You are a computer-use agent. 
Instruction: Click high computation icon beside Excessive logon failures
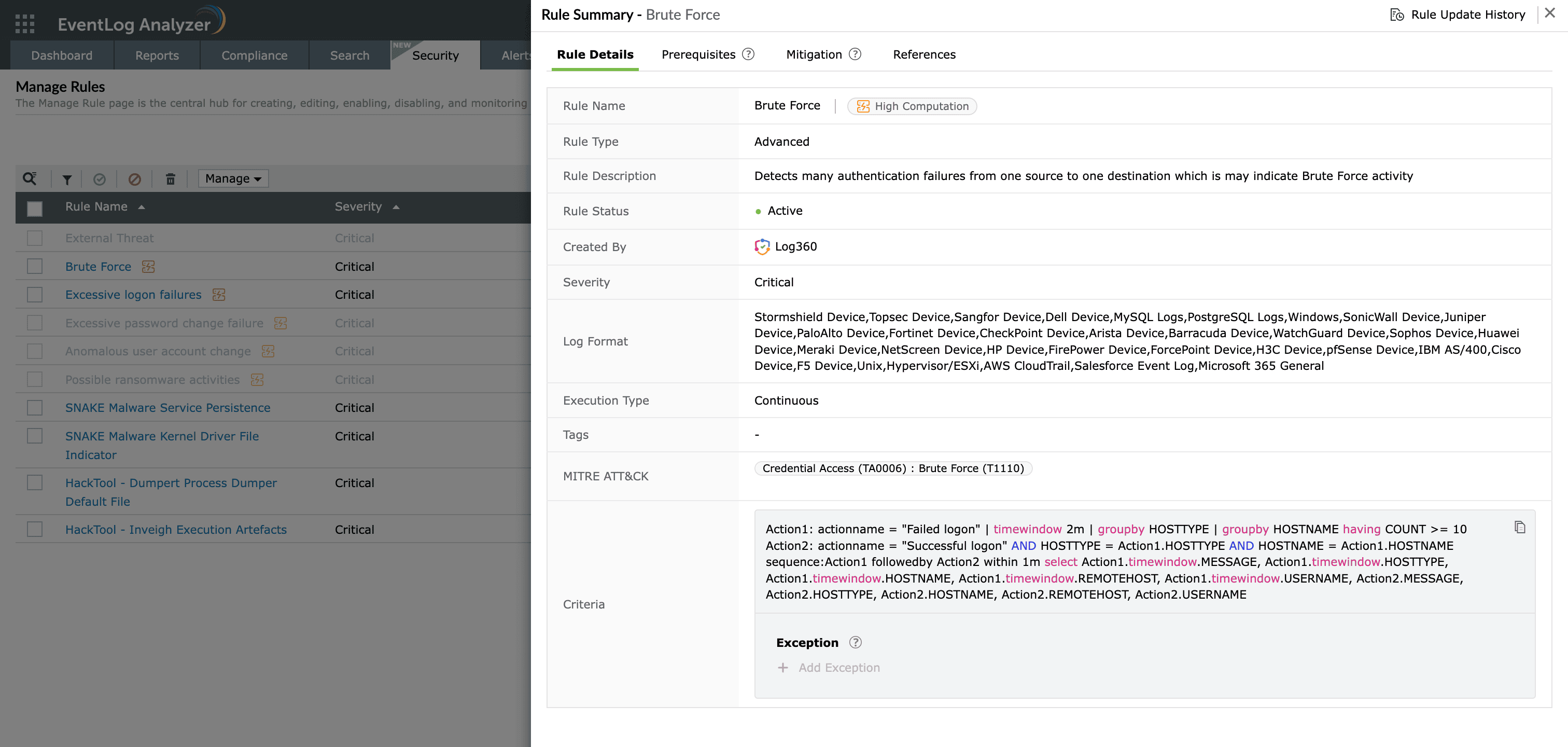218,295
